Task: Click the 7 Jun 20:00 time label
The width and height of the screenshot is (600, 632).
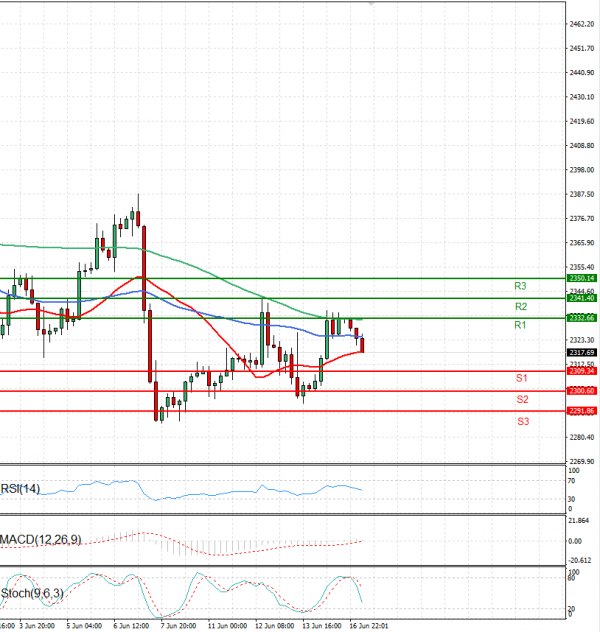Action: (178, 626)
